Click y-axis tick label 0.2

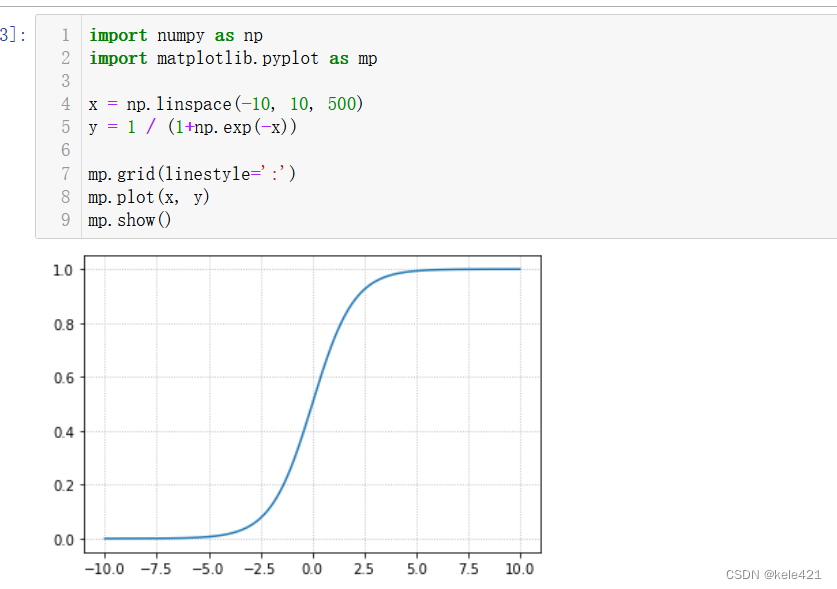63,486
